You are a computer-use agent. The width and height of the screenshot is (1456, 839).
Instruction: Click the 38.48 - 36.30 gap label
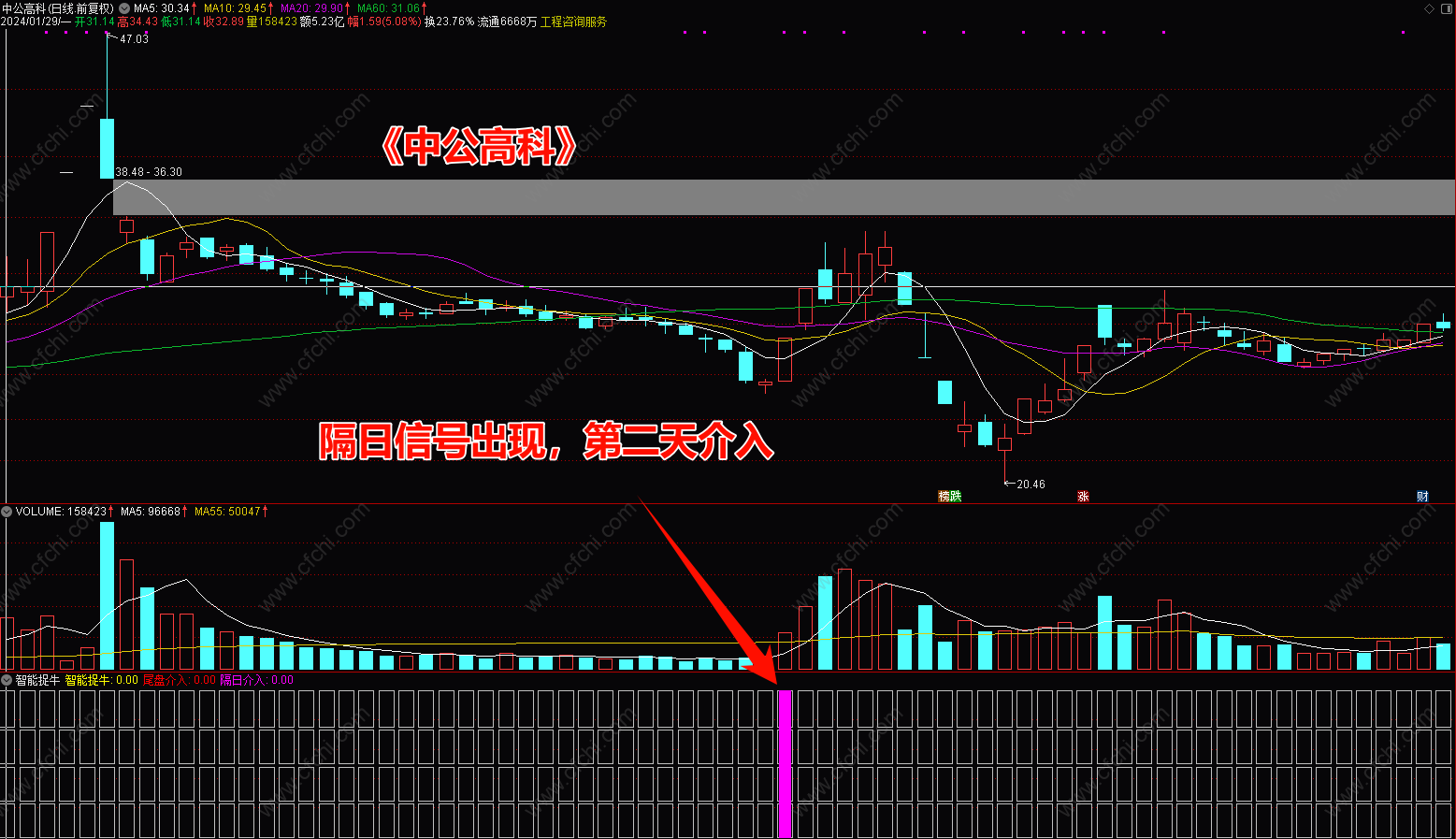click(x=149, y=172)
